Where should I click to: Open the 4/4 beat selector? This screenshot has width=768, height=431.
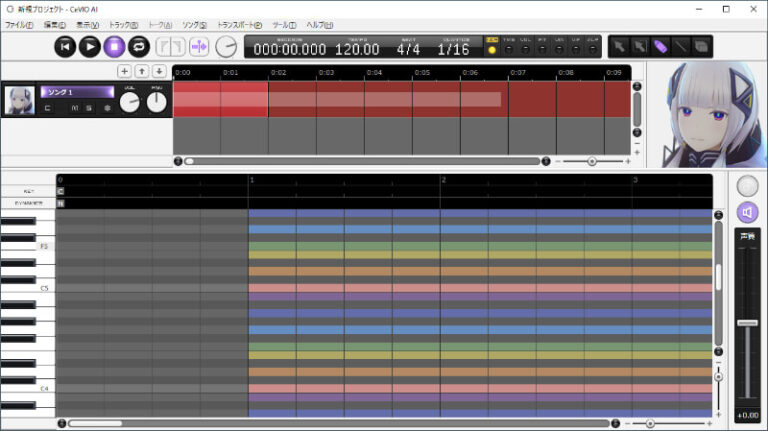pos(408,49)
